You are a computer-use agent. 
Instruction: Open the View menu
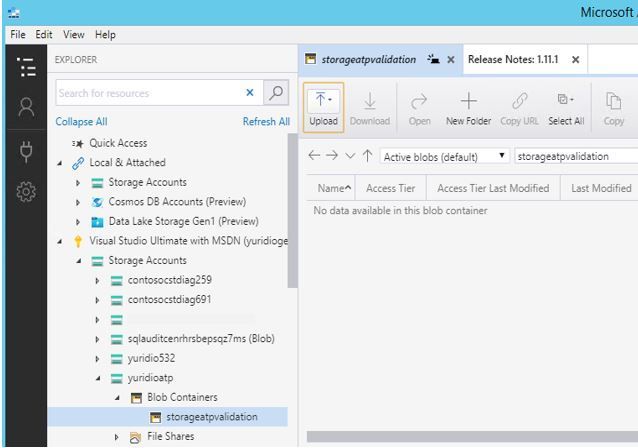pyautogui.click(x=74, y=35)
